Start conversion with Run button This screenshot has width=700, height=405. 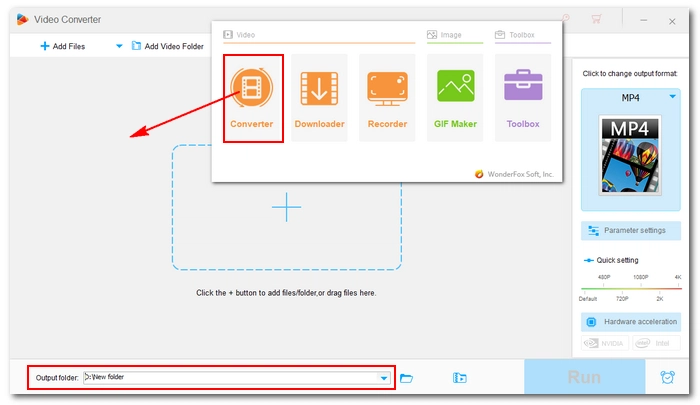coord(584,377)
